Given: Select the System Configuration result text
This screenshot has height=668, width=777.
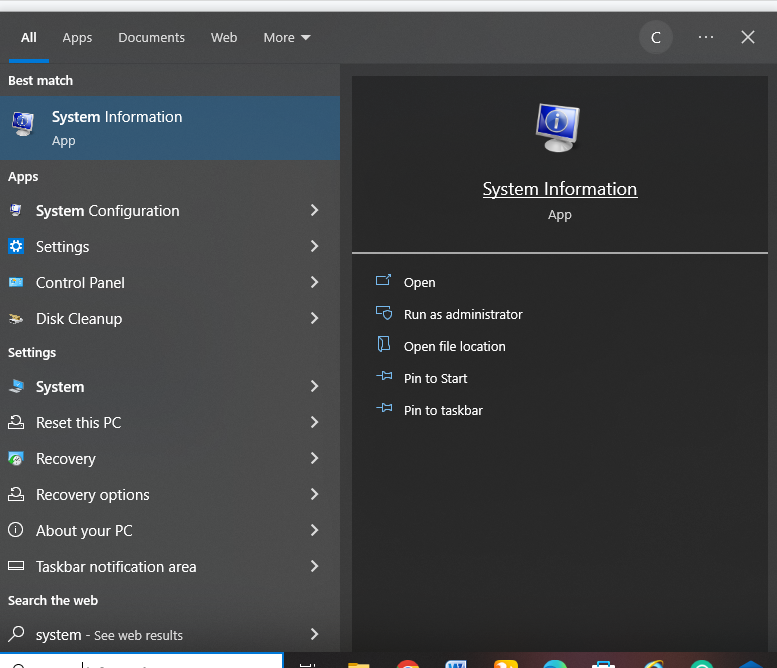Looking at the screenshot, I should (108, 211).
